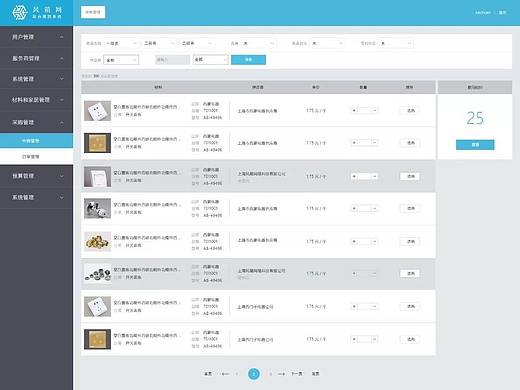Screen dimensions: 520x390
Task: Click minus icon in the black bearings row
Action: click(x=374, y=274)
